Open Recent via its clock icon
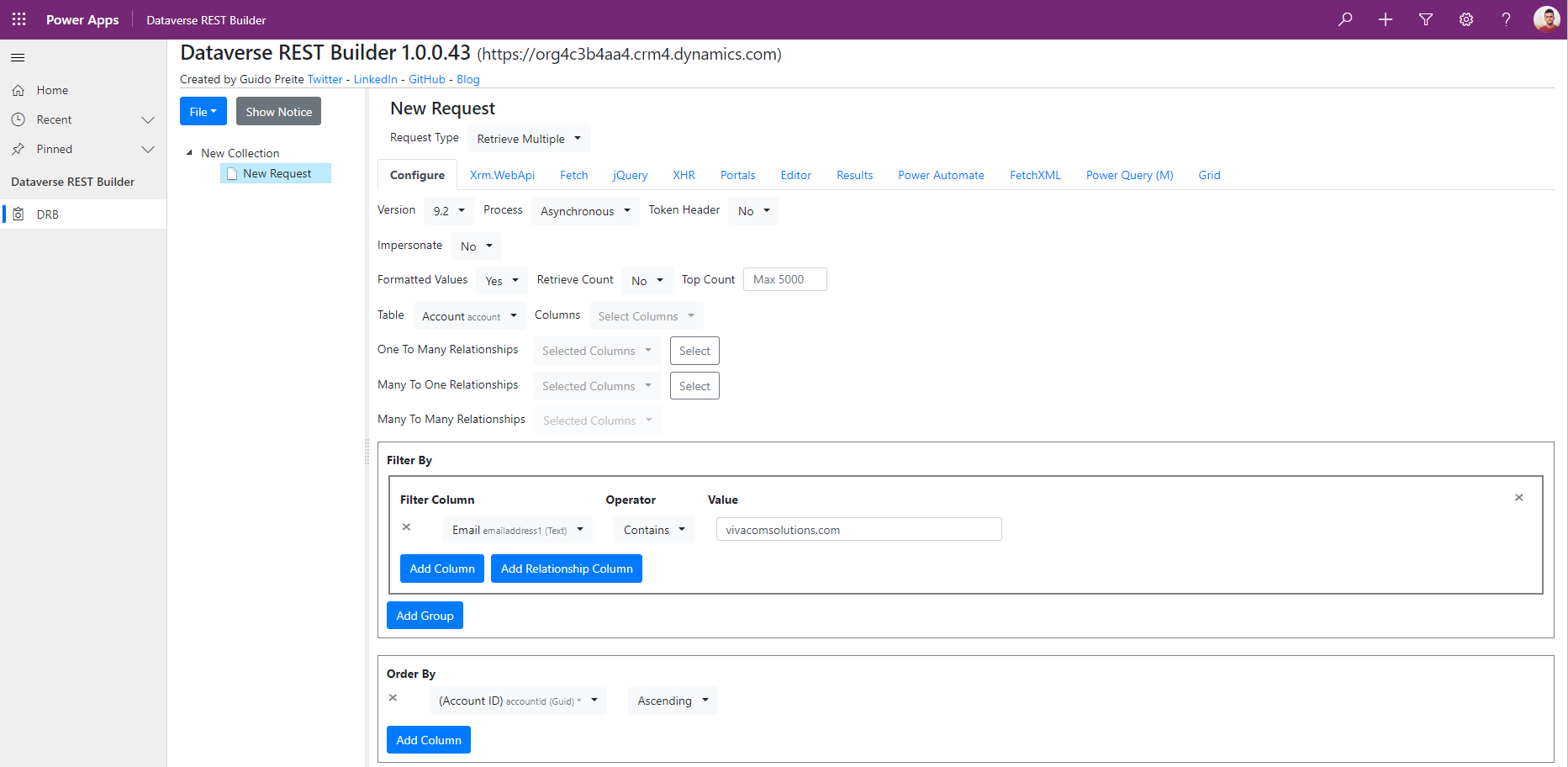The height and width of the screenshot is (767, 1568). tap(19, 119)
